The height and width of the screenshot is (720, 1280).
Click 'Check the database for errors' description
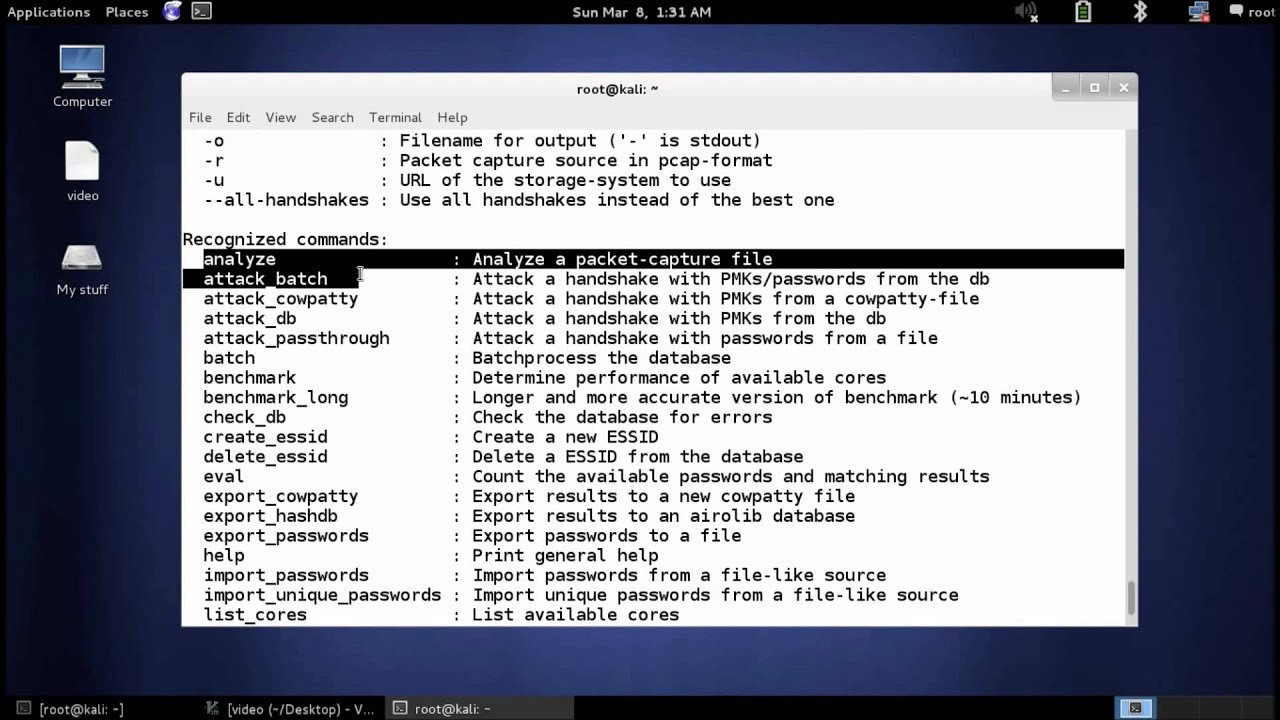point(622,417)
